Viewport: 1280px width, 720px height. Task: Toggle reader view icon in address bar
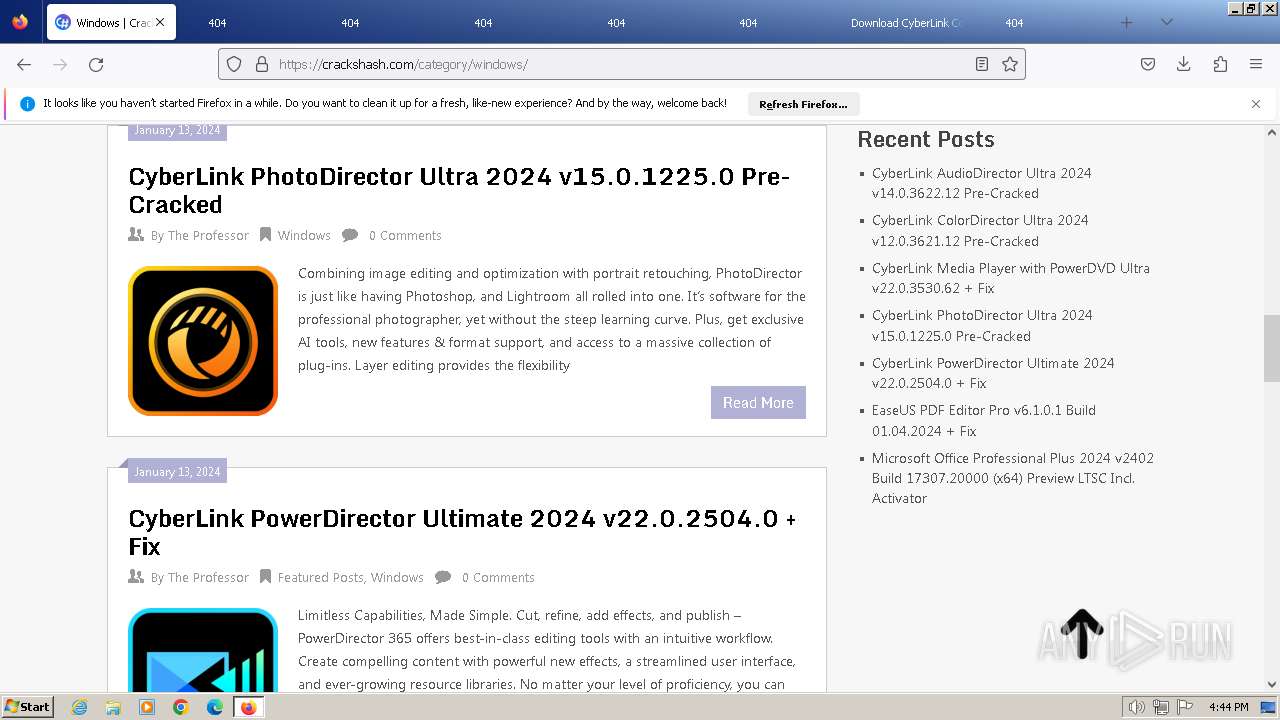point(982,64)
